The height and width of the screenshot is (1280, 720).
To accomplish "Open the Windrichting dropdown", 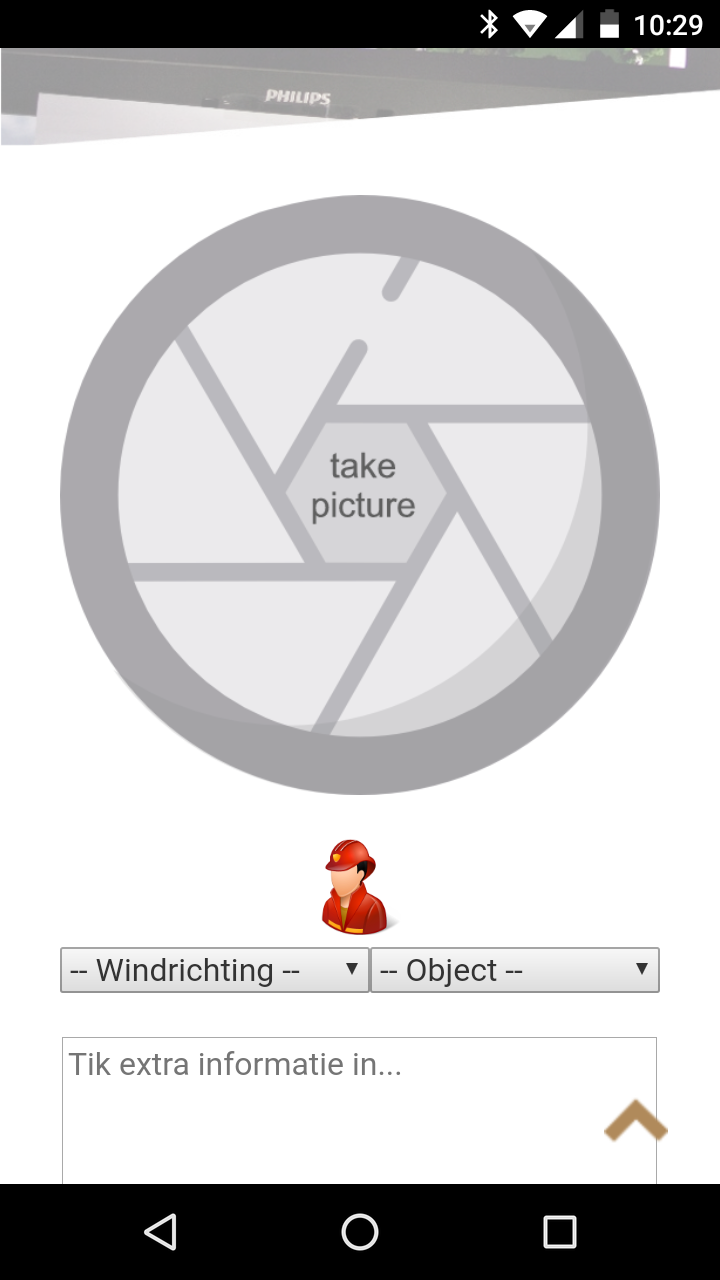I will pos(215,970).
